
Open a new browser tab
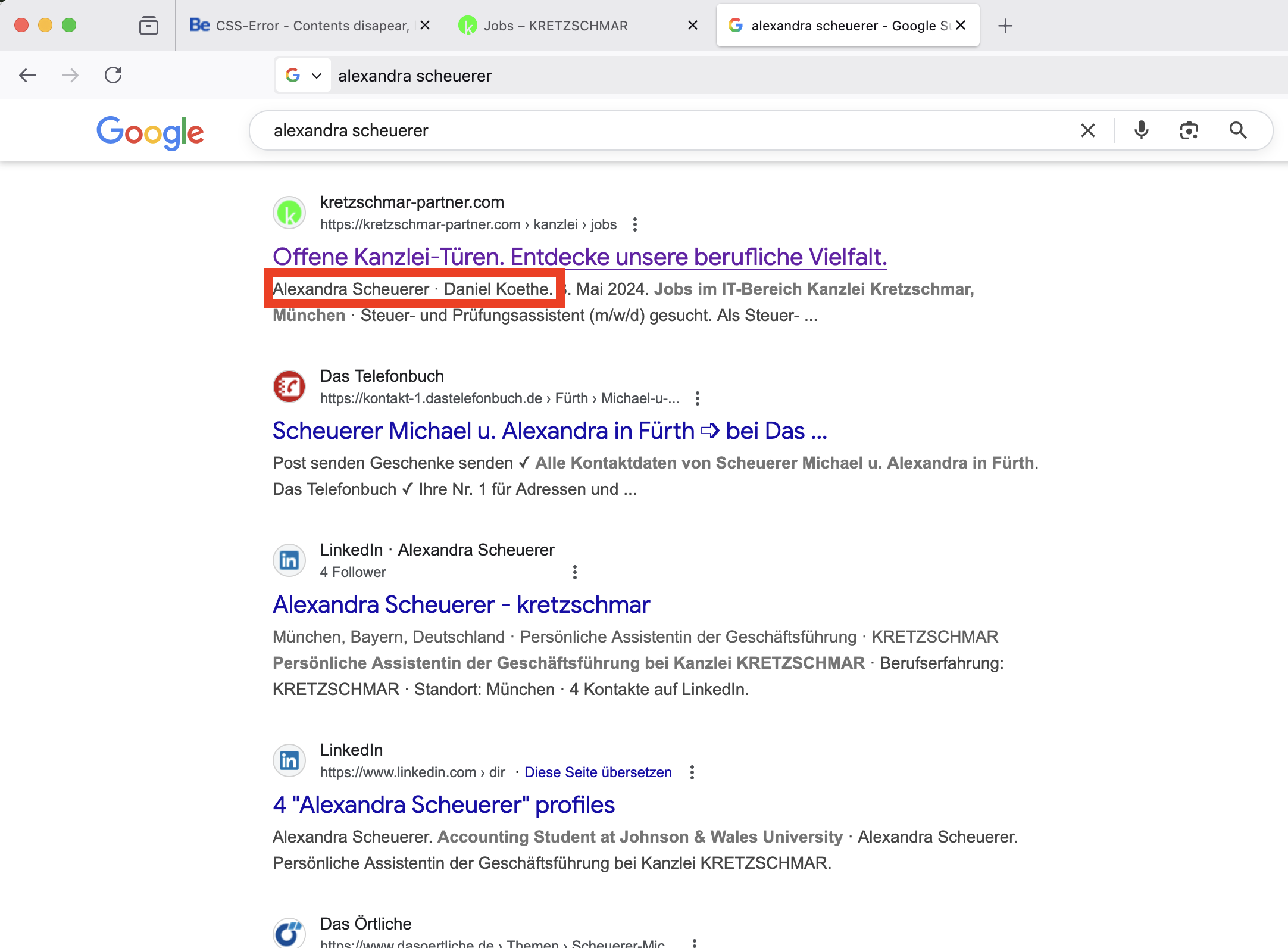1005,26
